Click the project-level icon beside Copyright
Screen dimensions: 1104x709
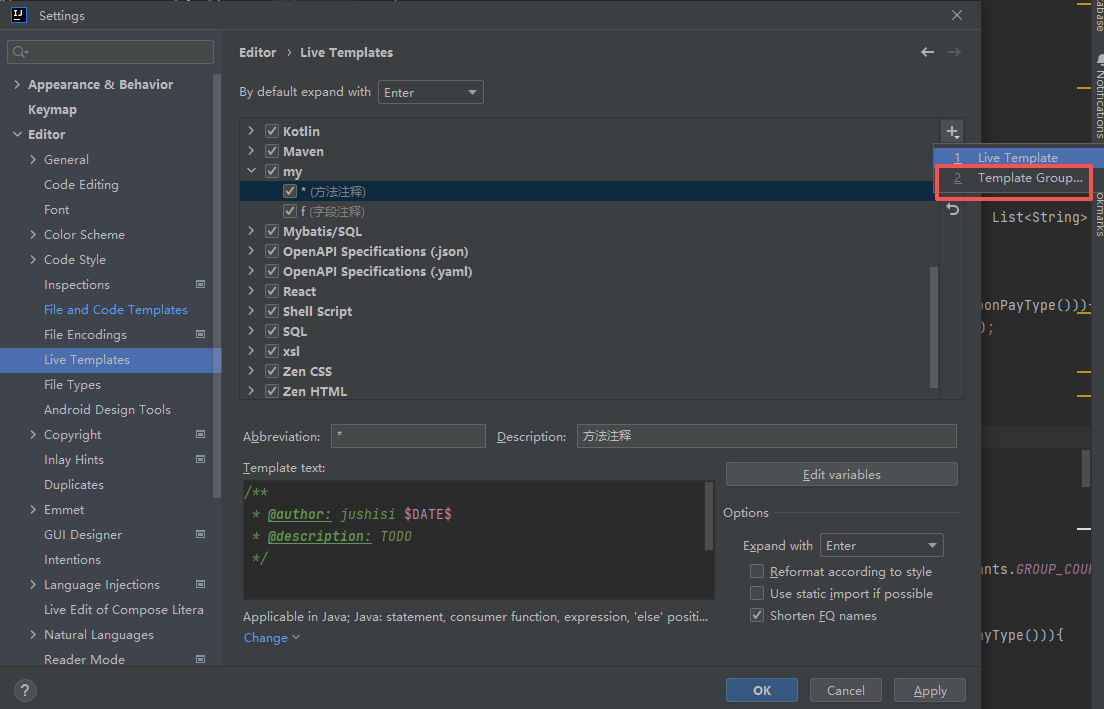point(201,434)
